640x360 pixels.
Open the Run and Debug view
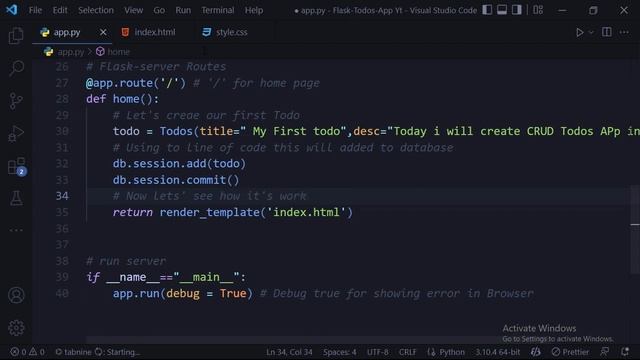tap(16, 133)
